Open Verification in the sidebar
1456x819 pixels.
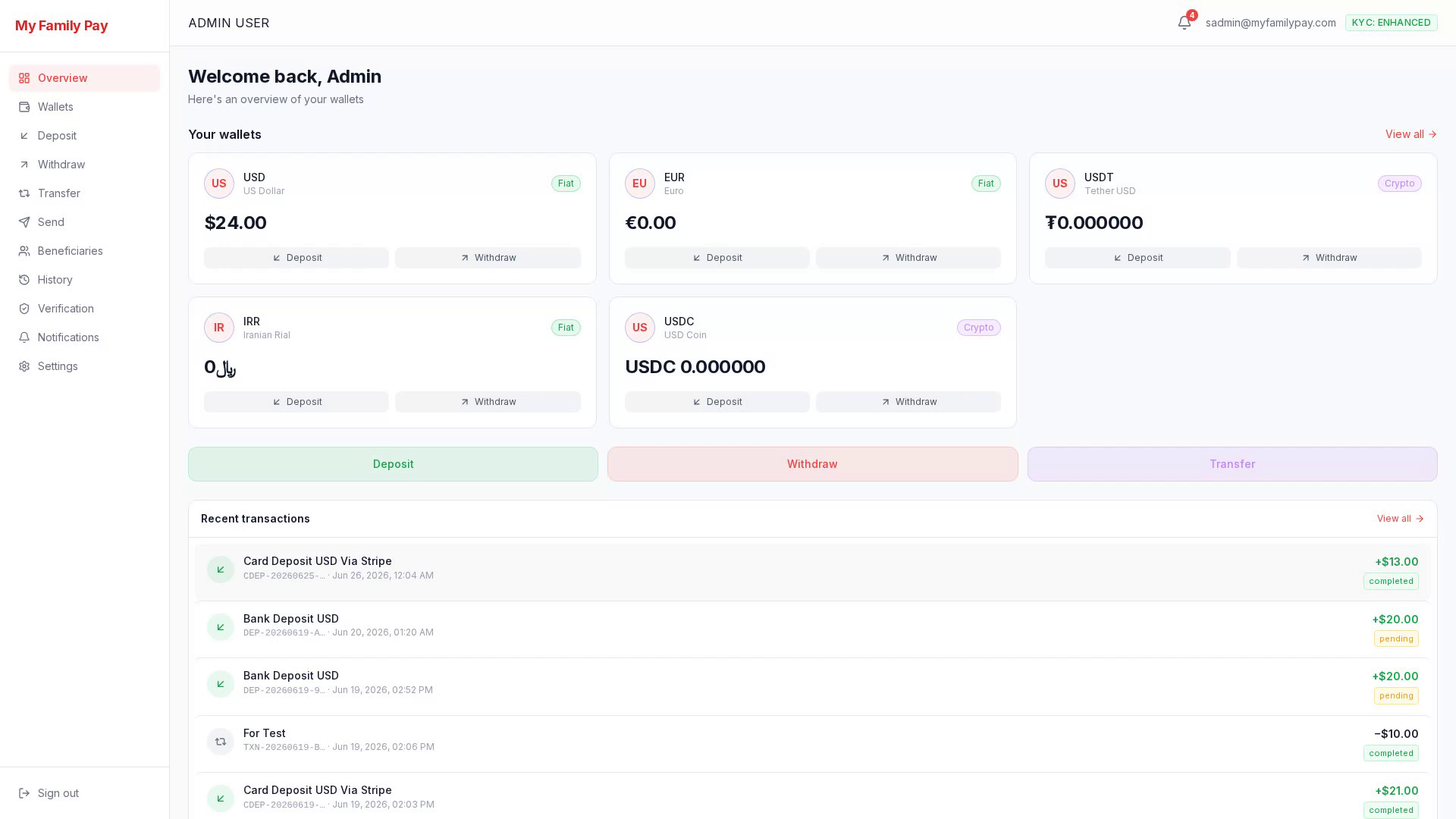pos(84,309)
